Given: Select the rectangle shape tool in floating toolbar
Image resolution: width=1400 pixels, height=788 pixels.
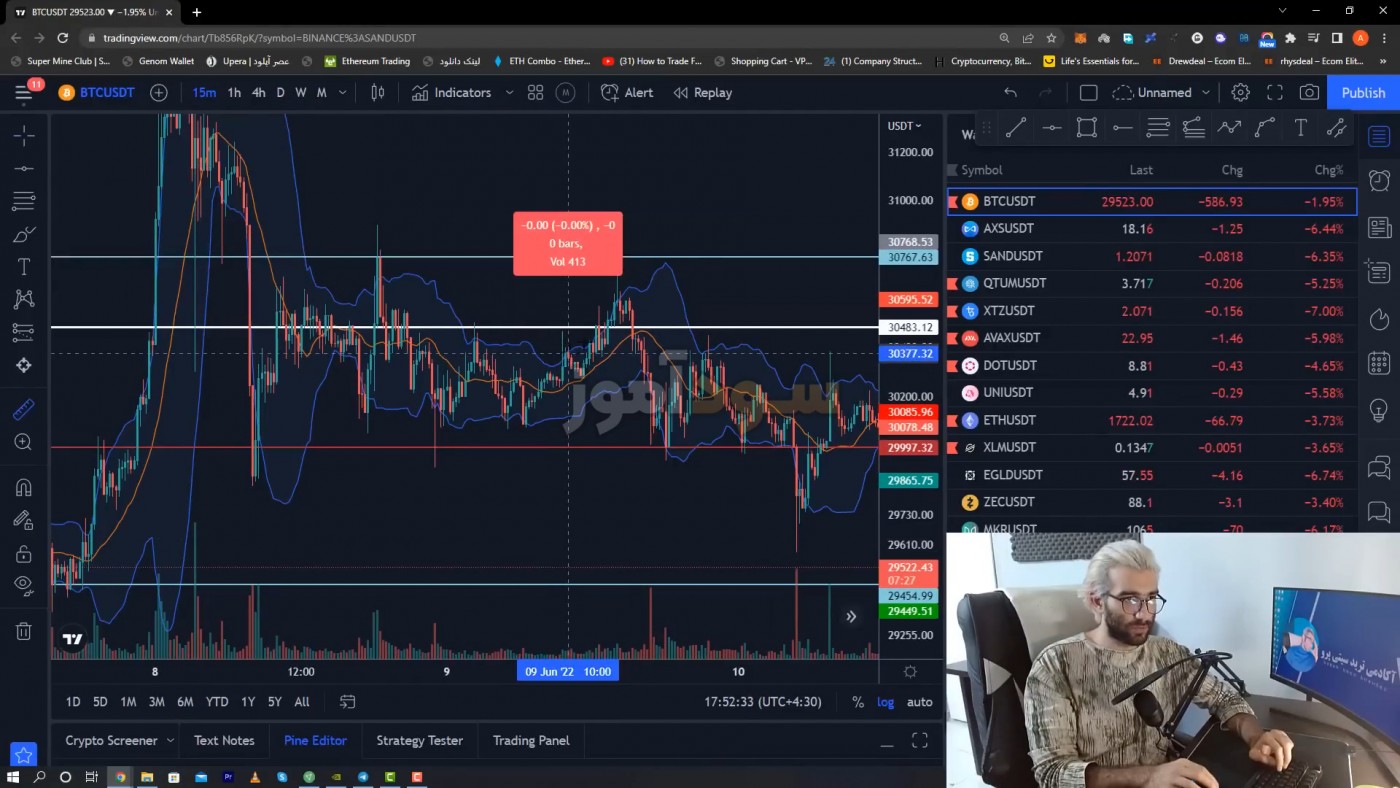Looking at the screenshot, I should (x=1087, y=128).
